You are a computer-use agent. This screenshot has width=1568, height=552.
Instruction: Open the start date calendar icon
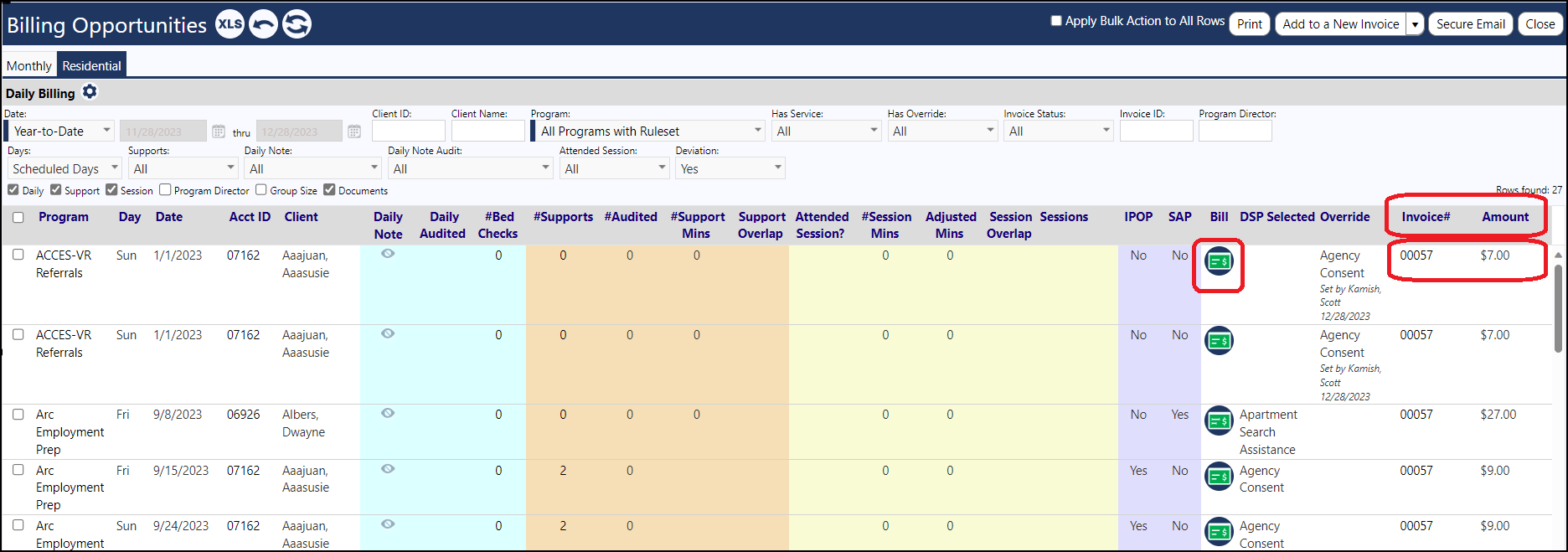point(219,132)
